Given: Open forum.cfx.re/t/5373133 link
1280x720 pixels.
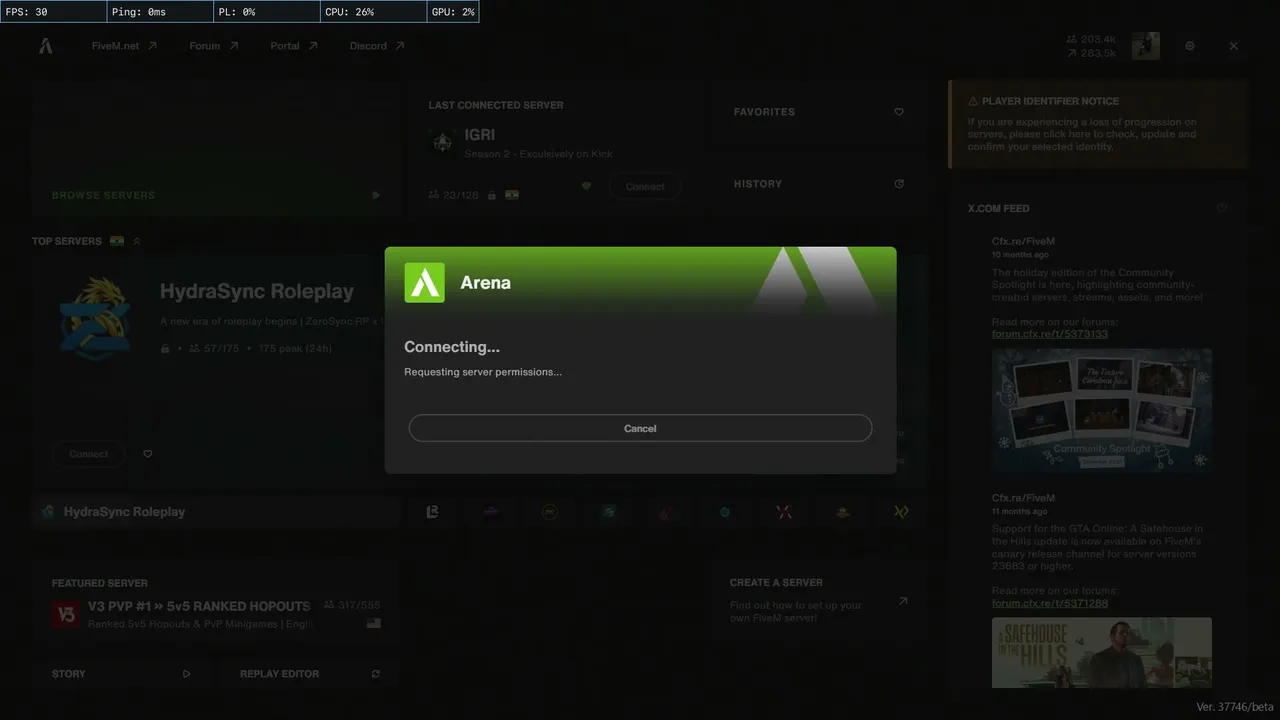Looking at the screenshot, I should 1050,334.
